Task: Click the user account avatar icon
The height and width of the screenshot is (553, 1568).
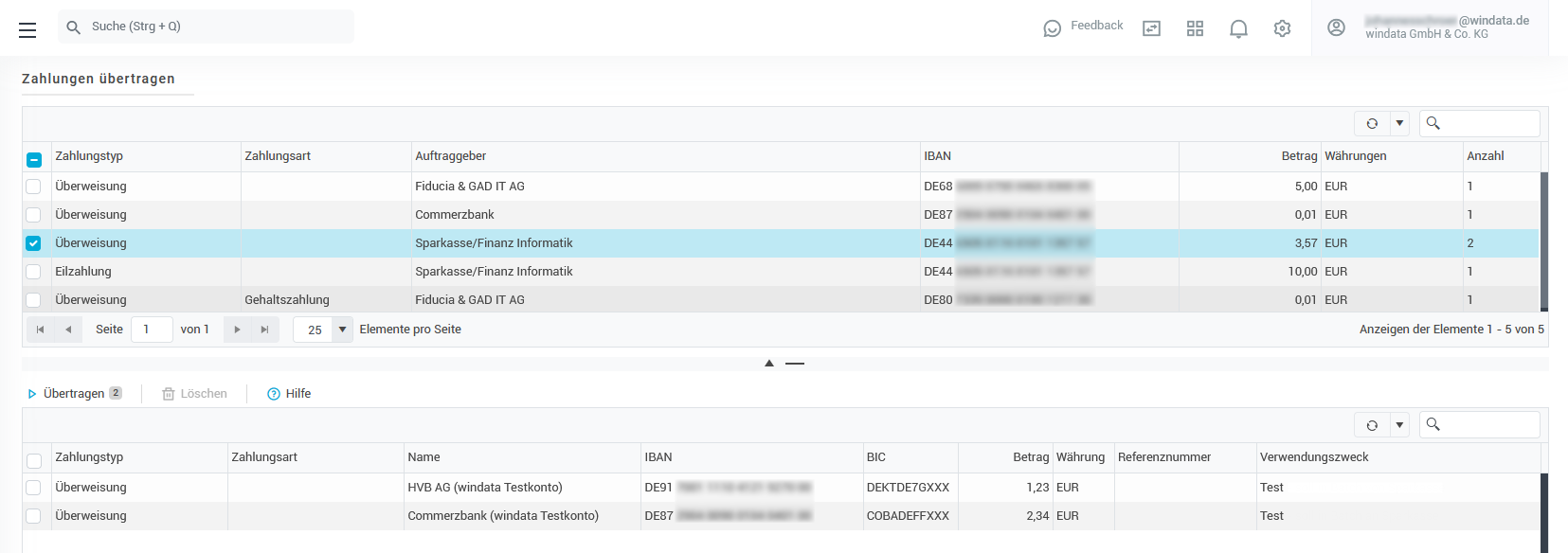Action: [x=1336, y=28]
